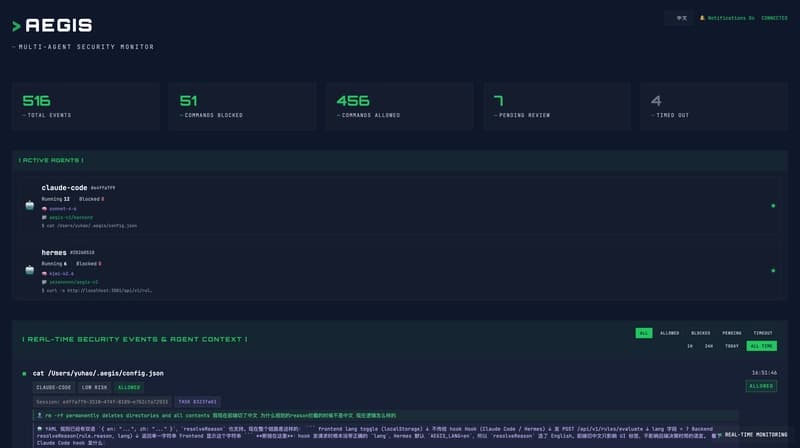This screenshot has width=800, height=448.
Task: Select the hermes agent name
Action: [x=54, y=253]
